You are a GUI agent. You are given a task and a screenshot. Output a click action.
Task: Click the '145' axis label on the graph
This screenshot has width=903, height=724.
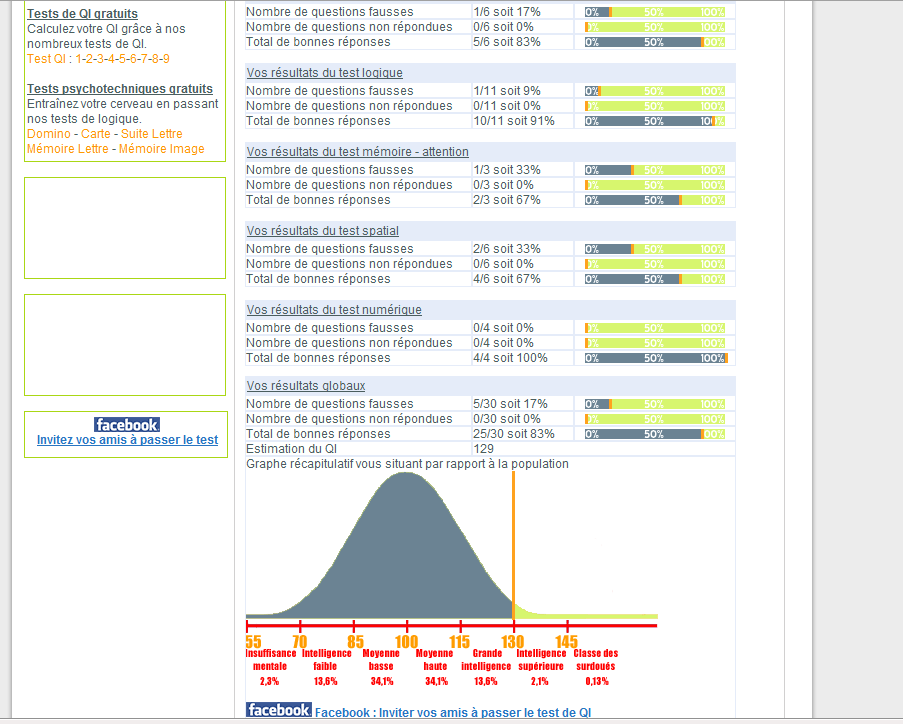567,642
